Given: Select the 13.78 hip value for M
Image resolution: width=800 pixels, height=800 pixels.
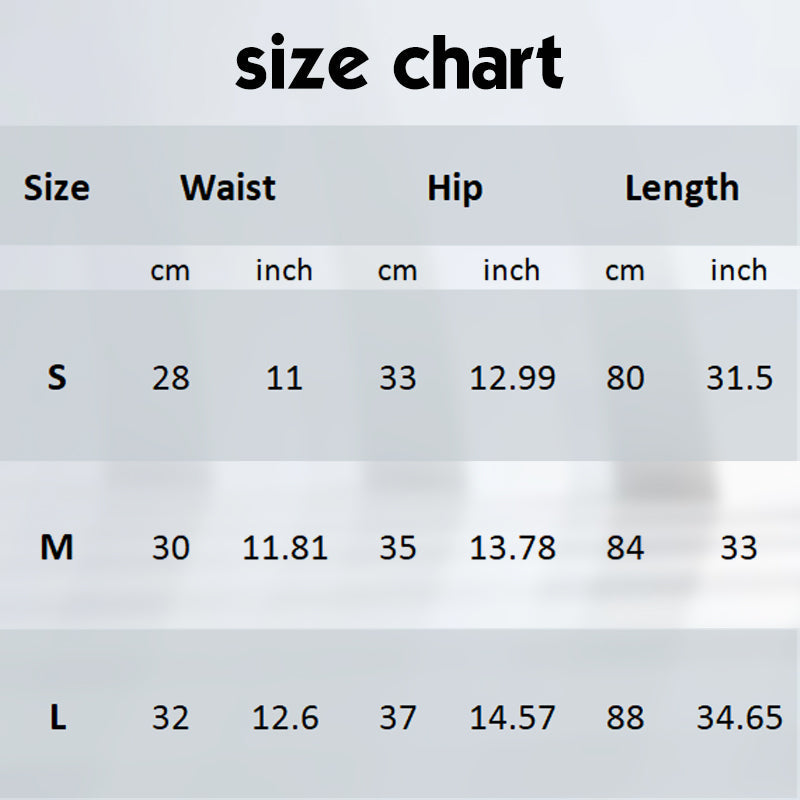Looking at the screenshot, I should pos(513,548).
